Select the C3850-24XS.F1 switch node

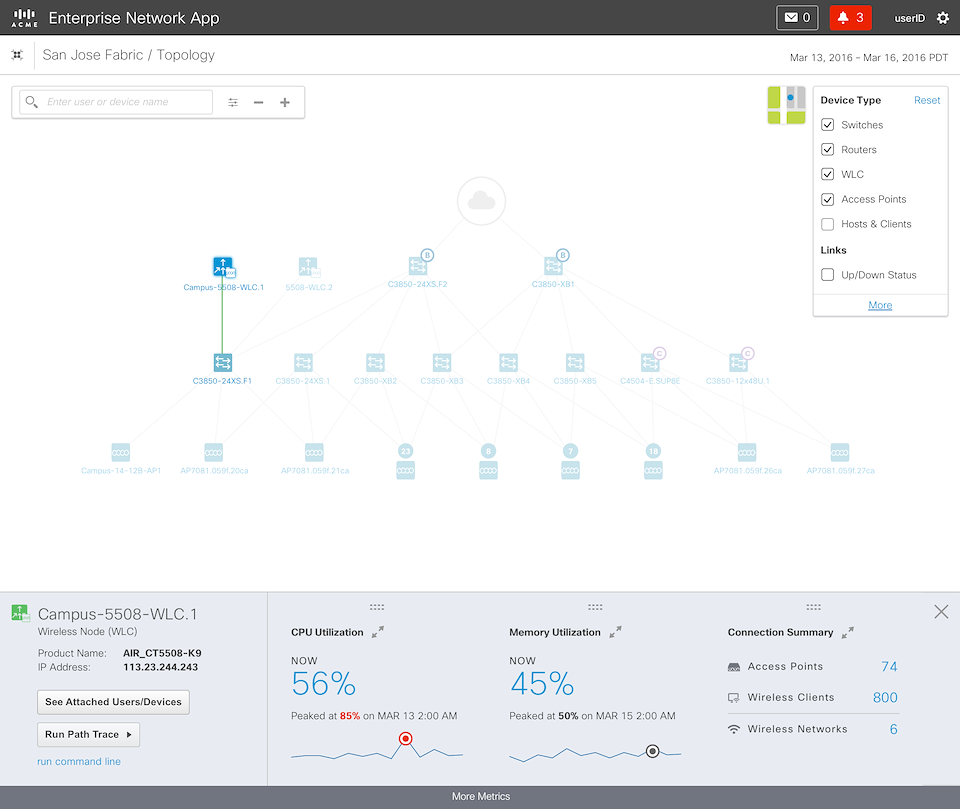222,362
